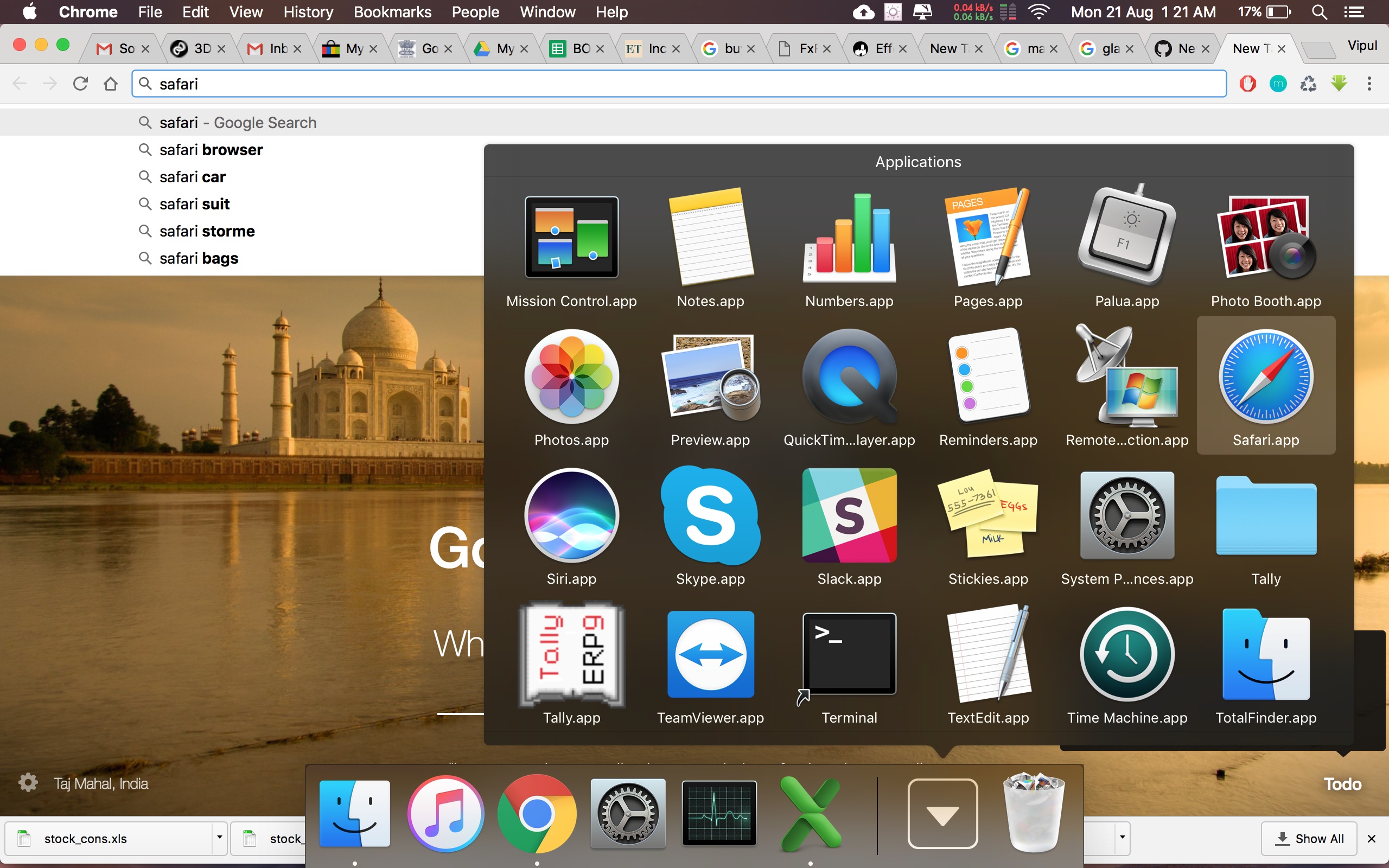Image resolution: width=1389 pixels, height=868 pixels.
Task: Click the Todo link
Action: coord(1342,783)
